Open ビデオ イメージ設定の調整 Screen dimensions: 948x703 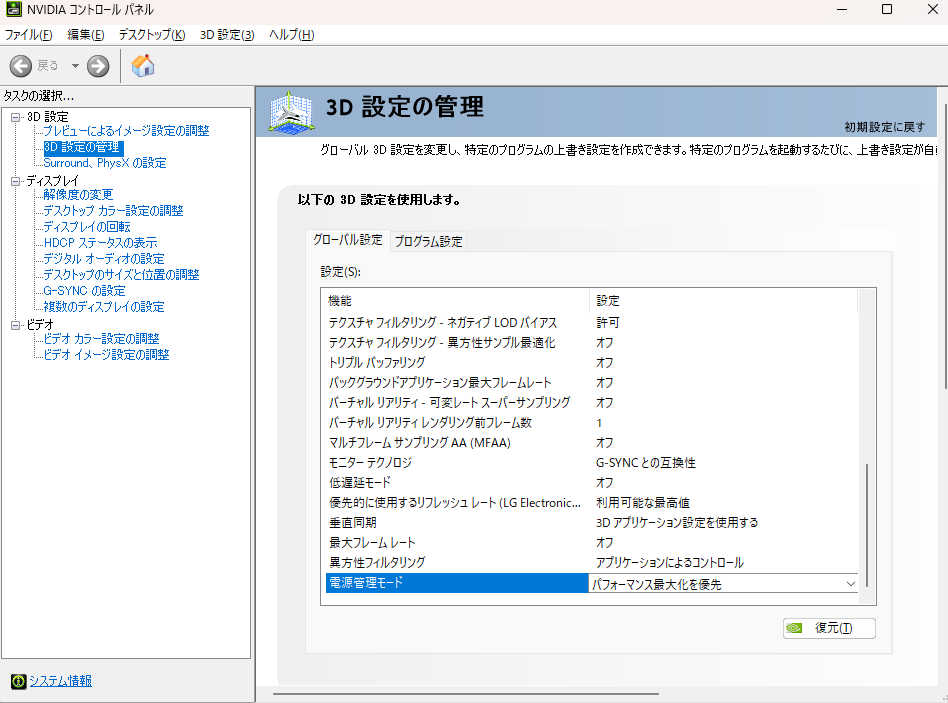coord(106,355)
